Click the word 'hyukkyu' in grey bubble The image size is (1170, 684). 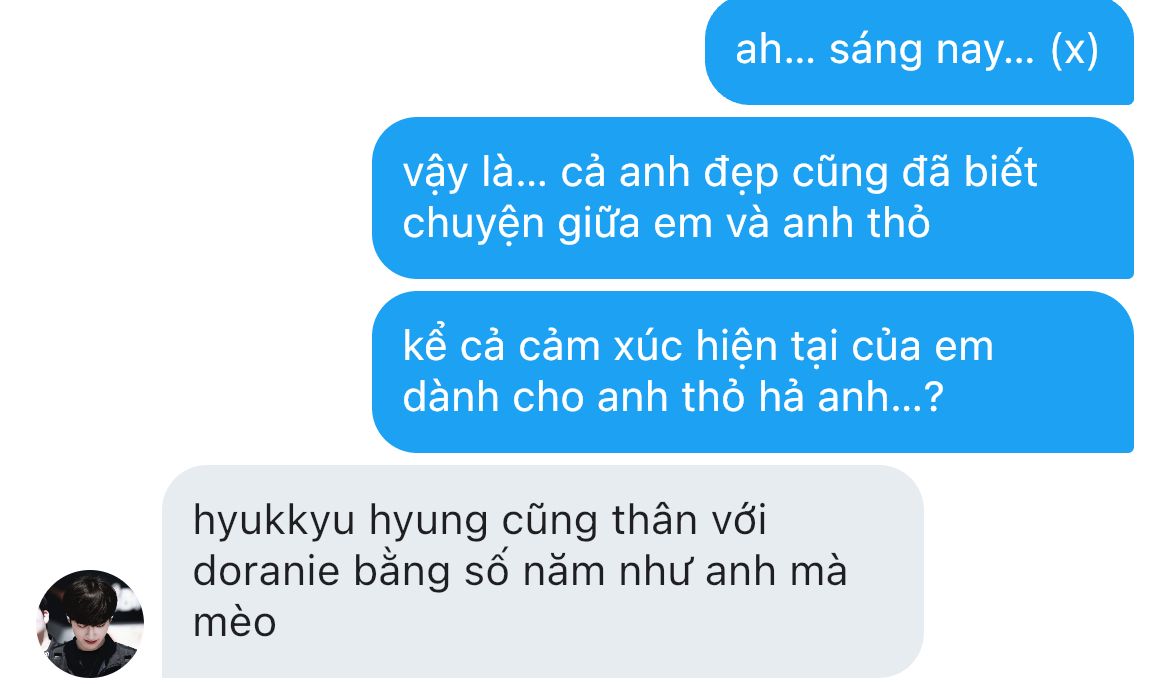[x=274, y=521]
